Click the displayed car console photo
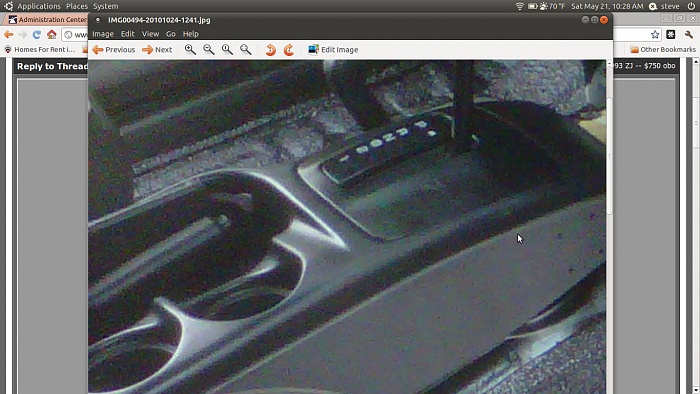Screen dimensions: 700x394 click(x=347, y=227)
